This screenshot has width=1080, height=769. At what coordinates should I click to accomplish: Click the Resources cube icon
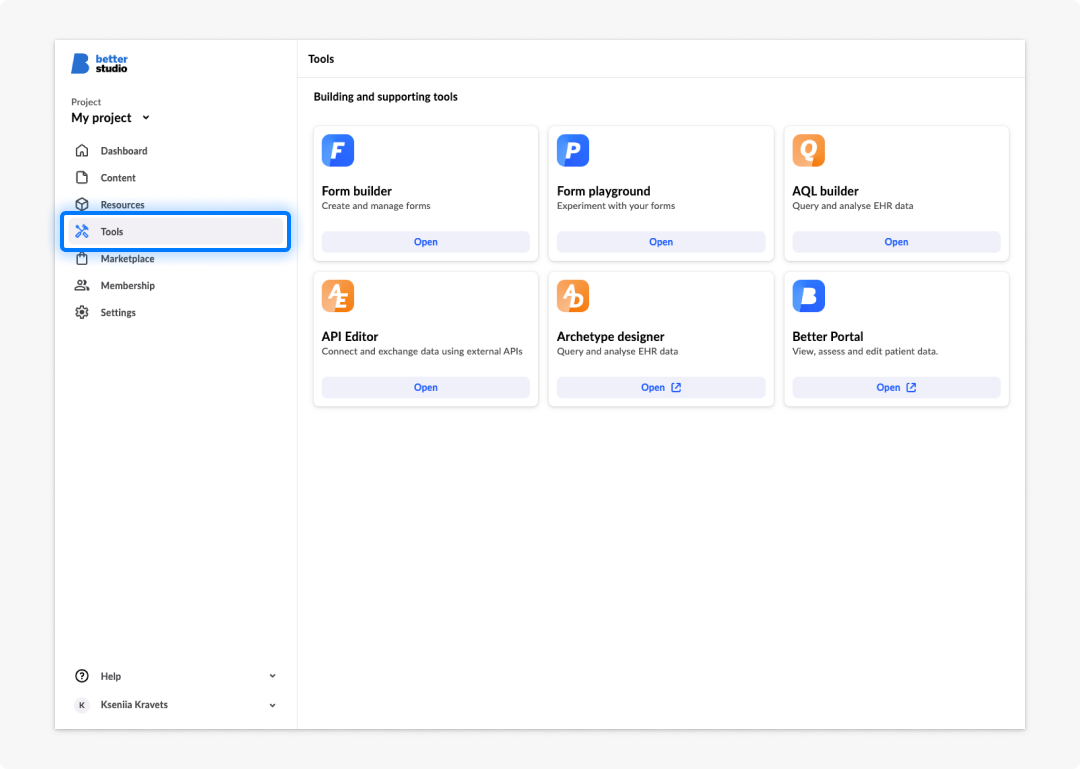(82, 204)
